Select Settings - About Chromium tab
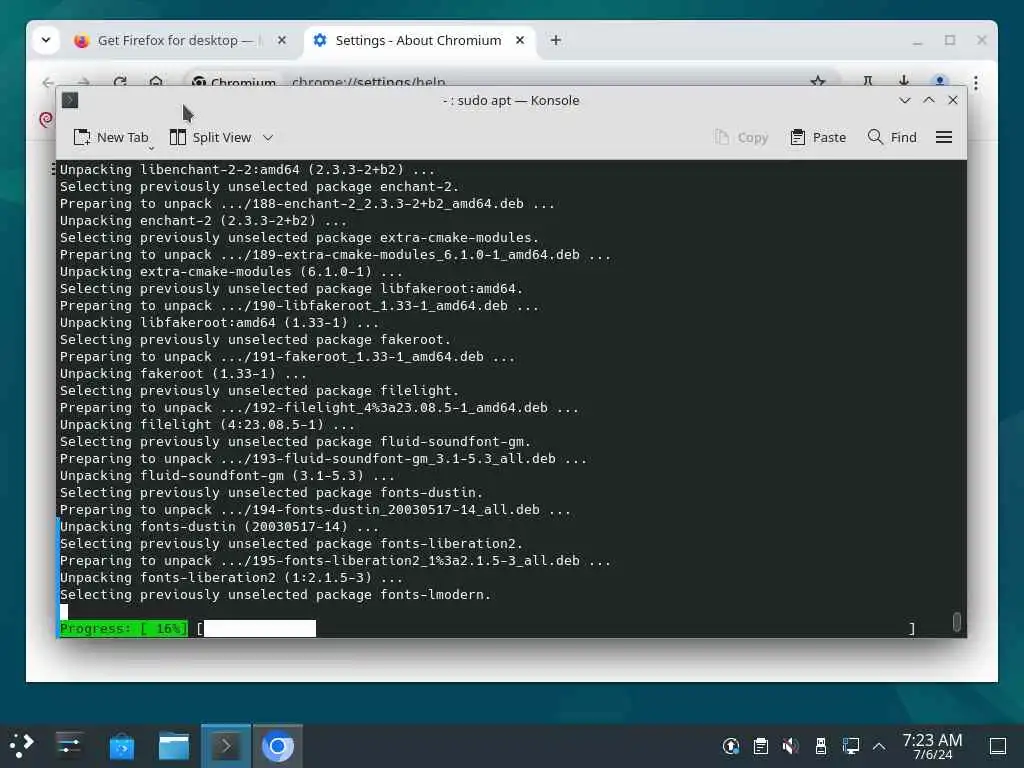Viewport: 1024px width, 768px height. click(418, 40)
